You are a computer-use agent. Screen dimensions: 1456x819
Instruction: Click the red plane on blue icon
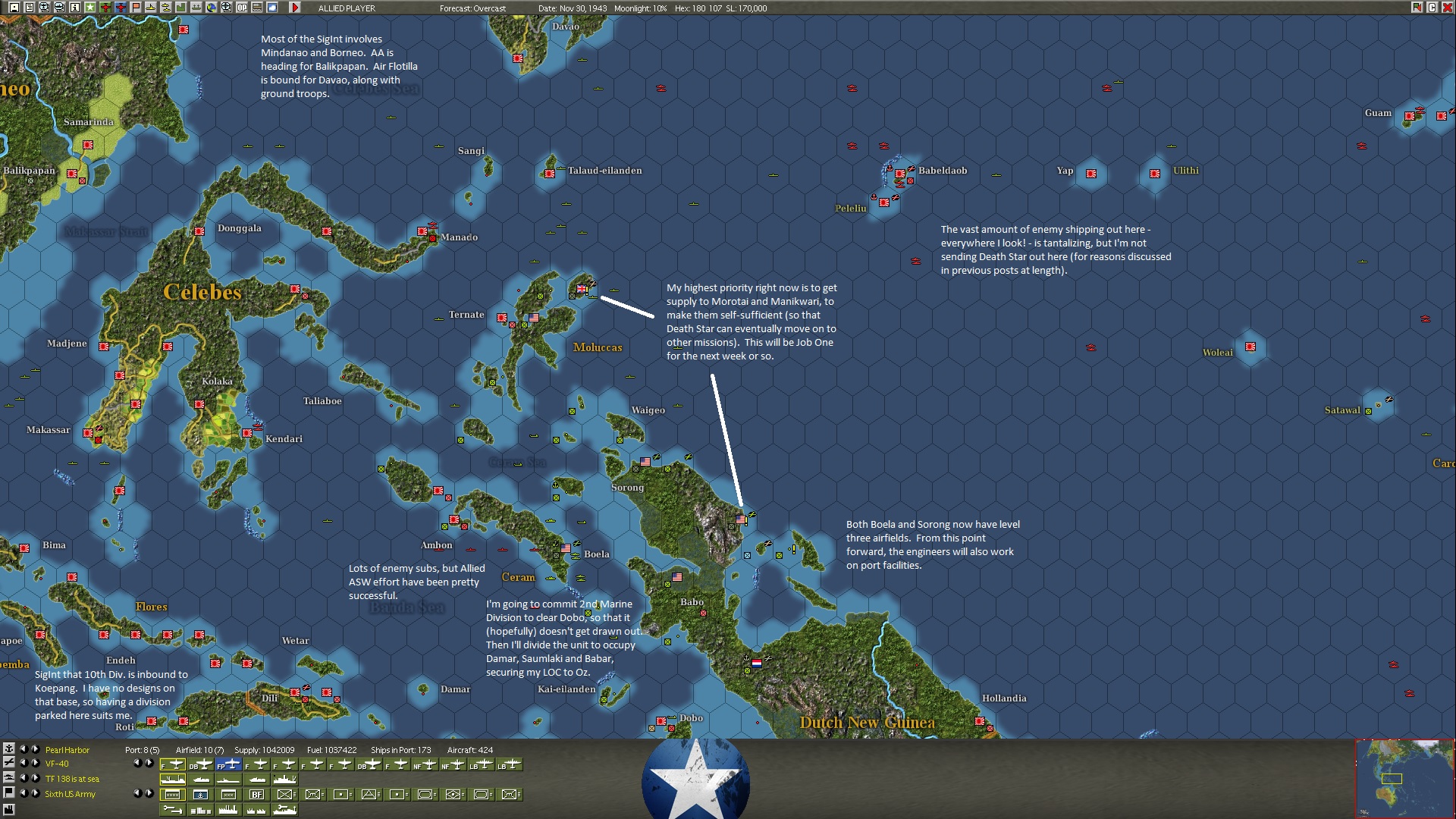[x=121, y=8]
